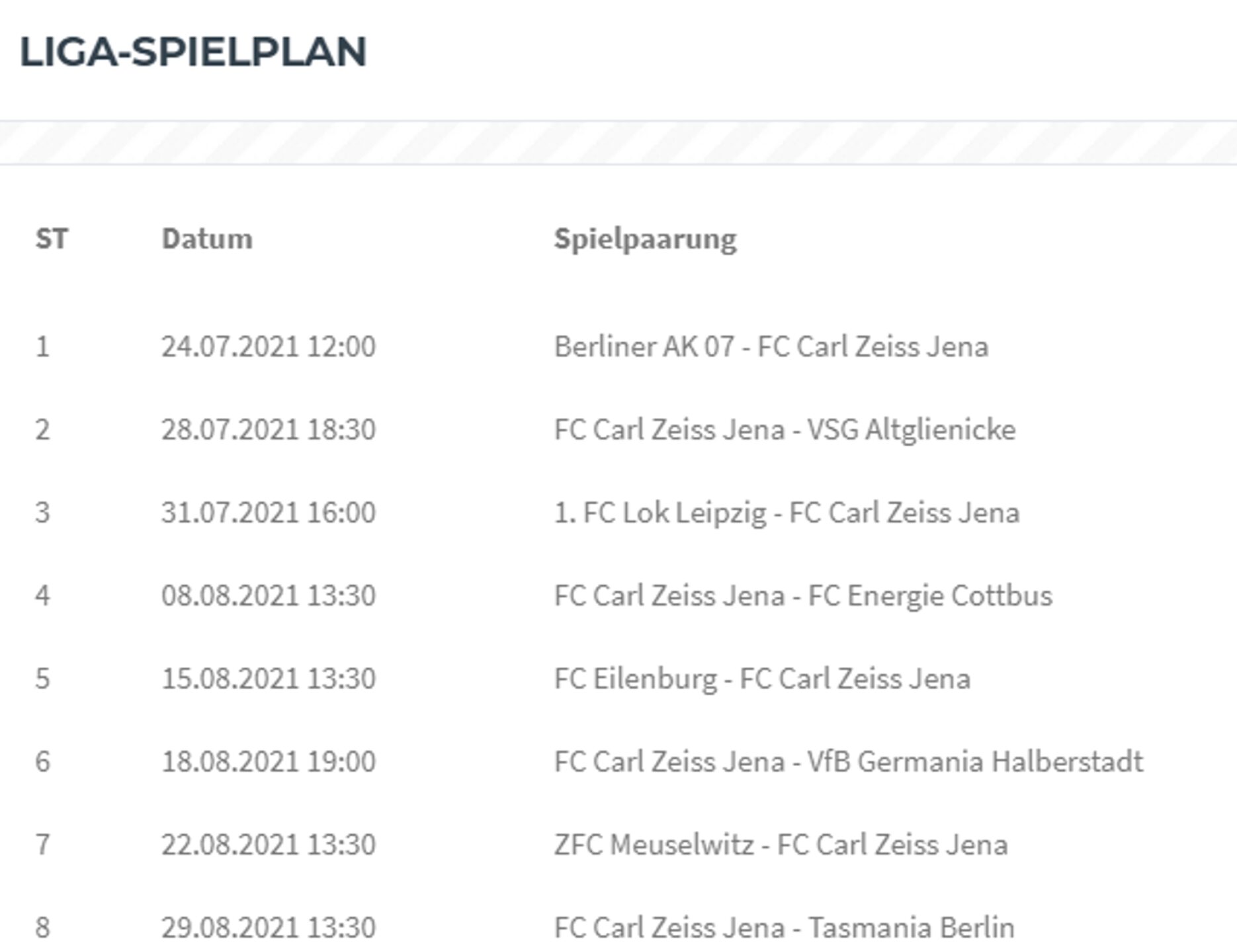This screenshot has width=1237, height=952.
Task: Select the Tasmania Berlin fixture
Action: (784, 928)
